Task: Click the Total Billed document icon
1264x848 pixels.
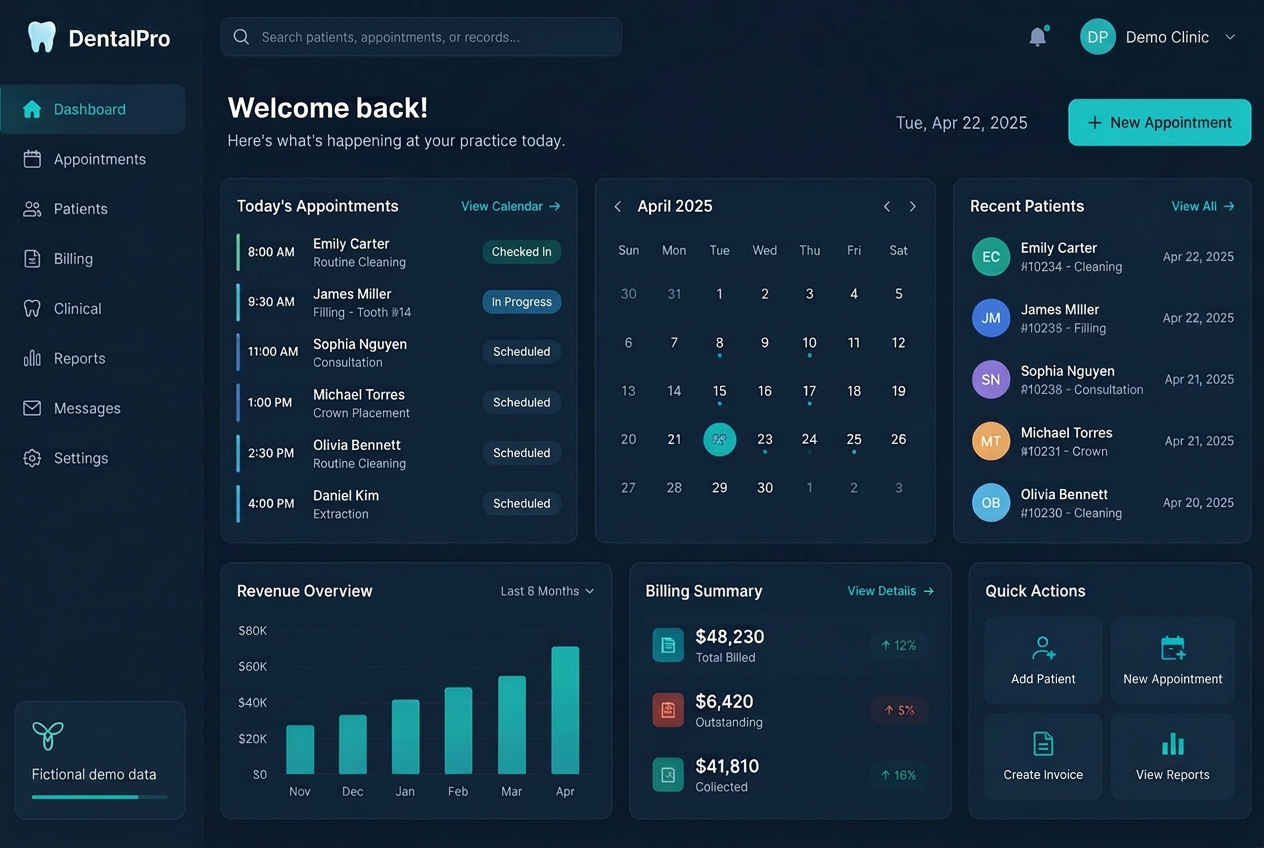Action: (x=668, y=645)
